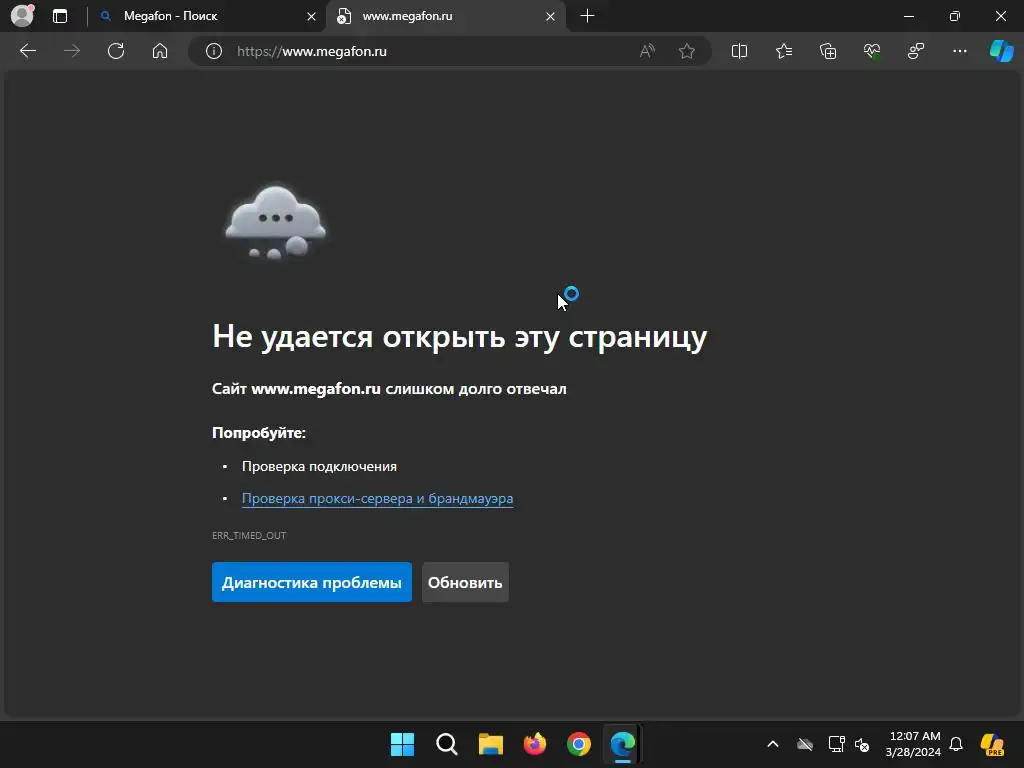Click the Обновить button

465,582
